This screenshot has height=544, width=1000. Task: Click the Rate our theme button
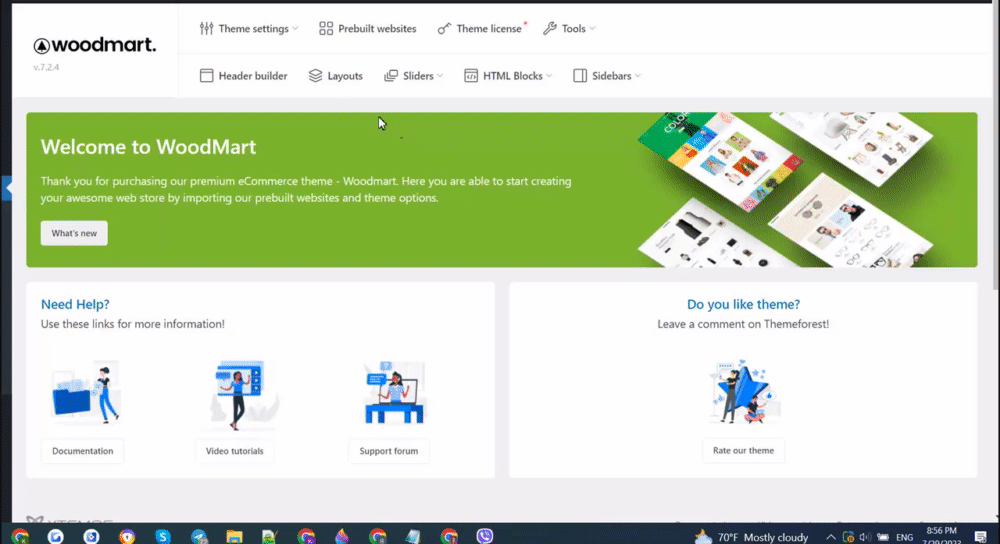point(743,450)
